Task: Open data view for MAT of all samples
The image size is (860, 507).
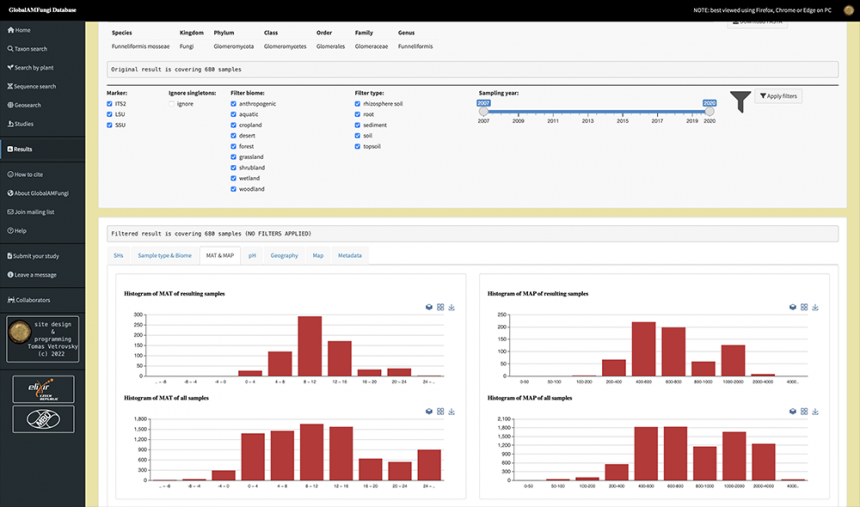Action: click(429, 412)
